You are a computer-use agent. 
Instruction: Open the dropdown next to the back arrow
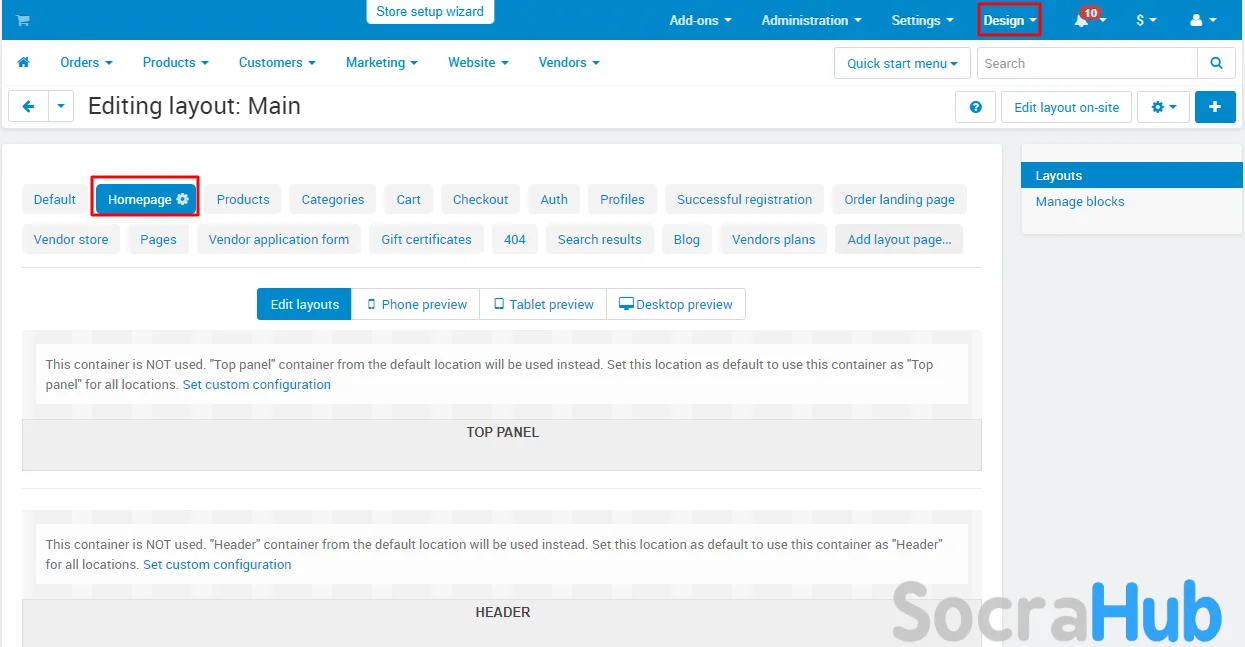tap(62, 106)
